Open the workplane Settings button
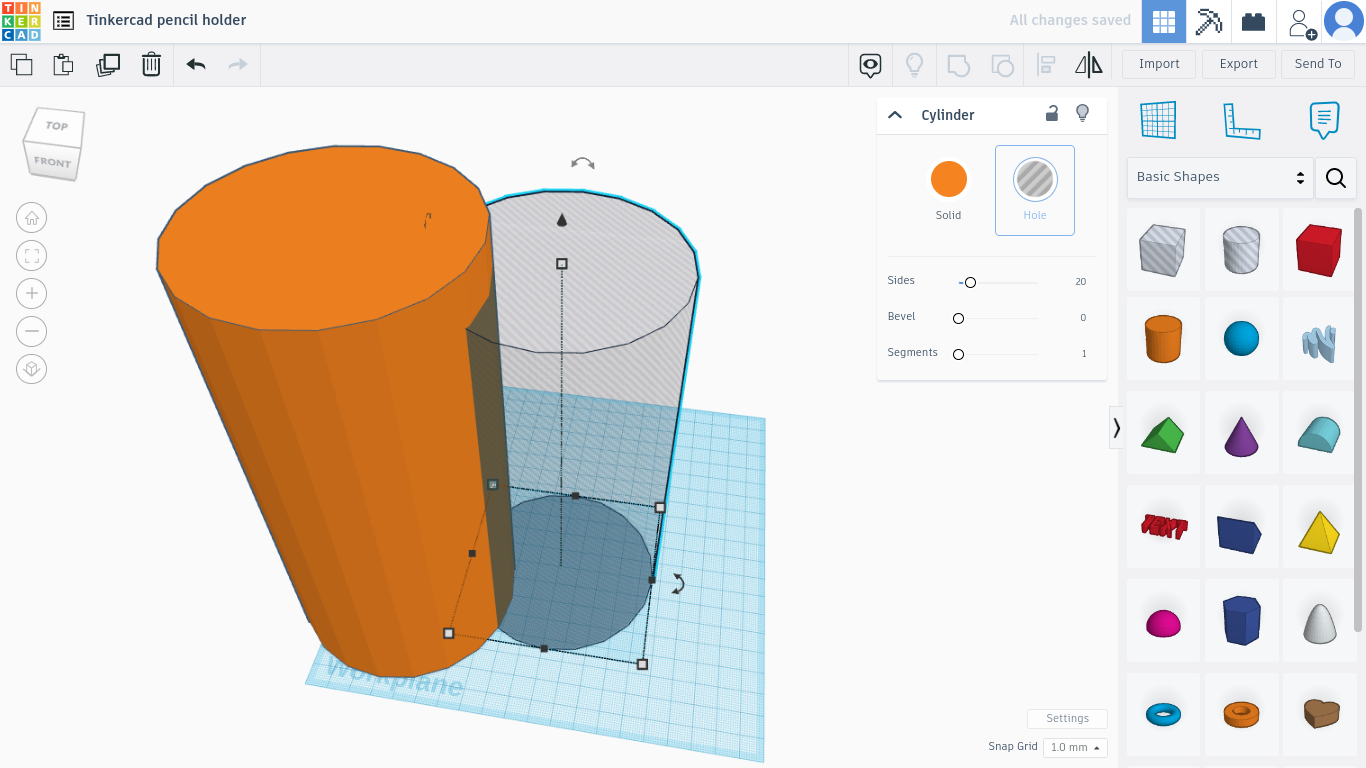The image size is (1366, 768). (1067, 719)
